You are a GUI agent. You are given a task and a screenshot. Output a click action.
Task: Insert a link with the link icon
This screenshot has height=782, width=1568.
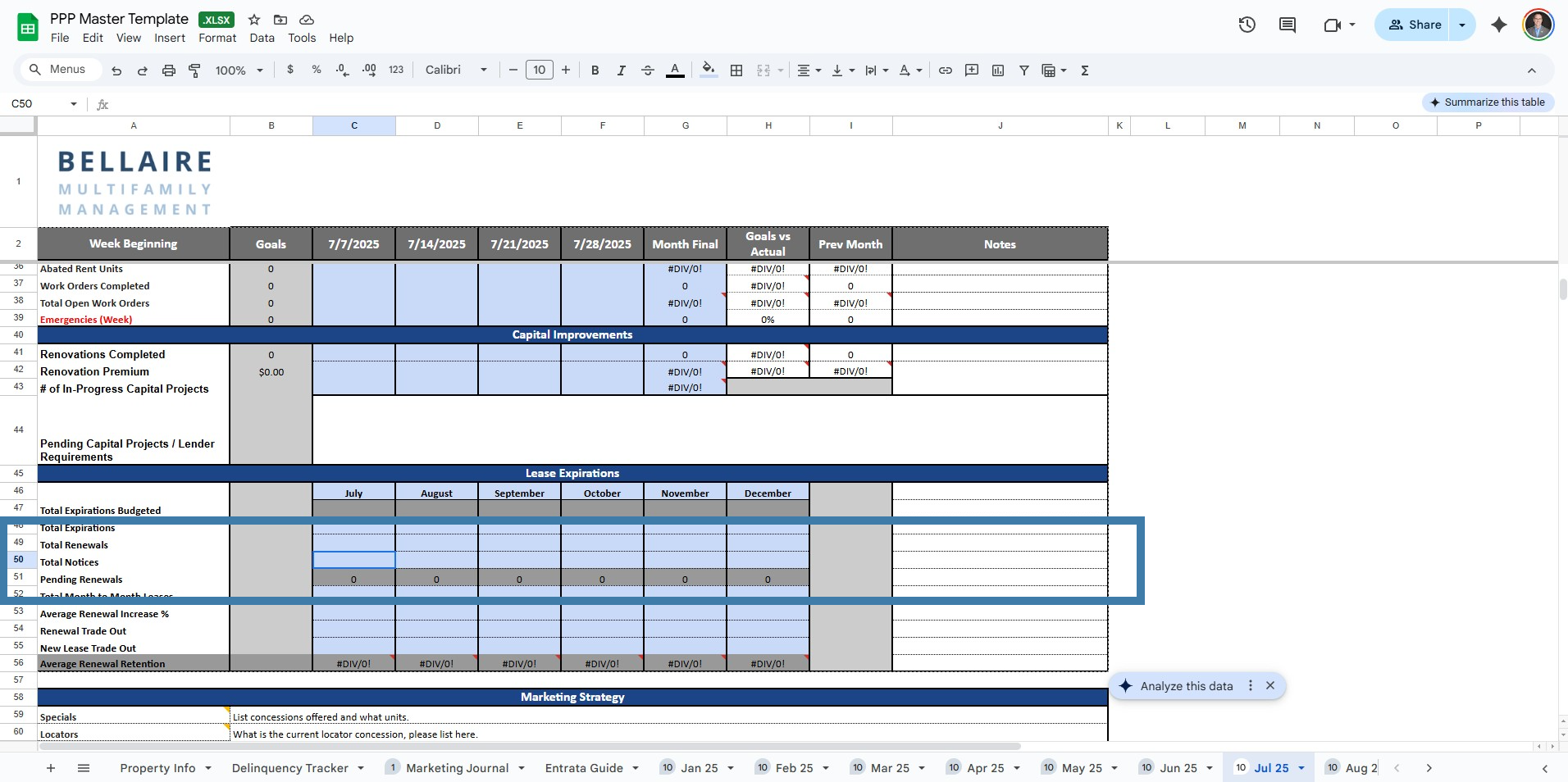click(x=946, y=70)
